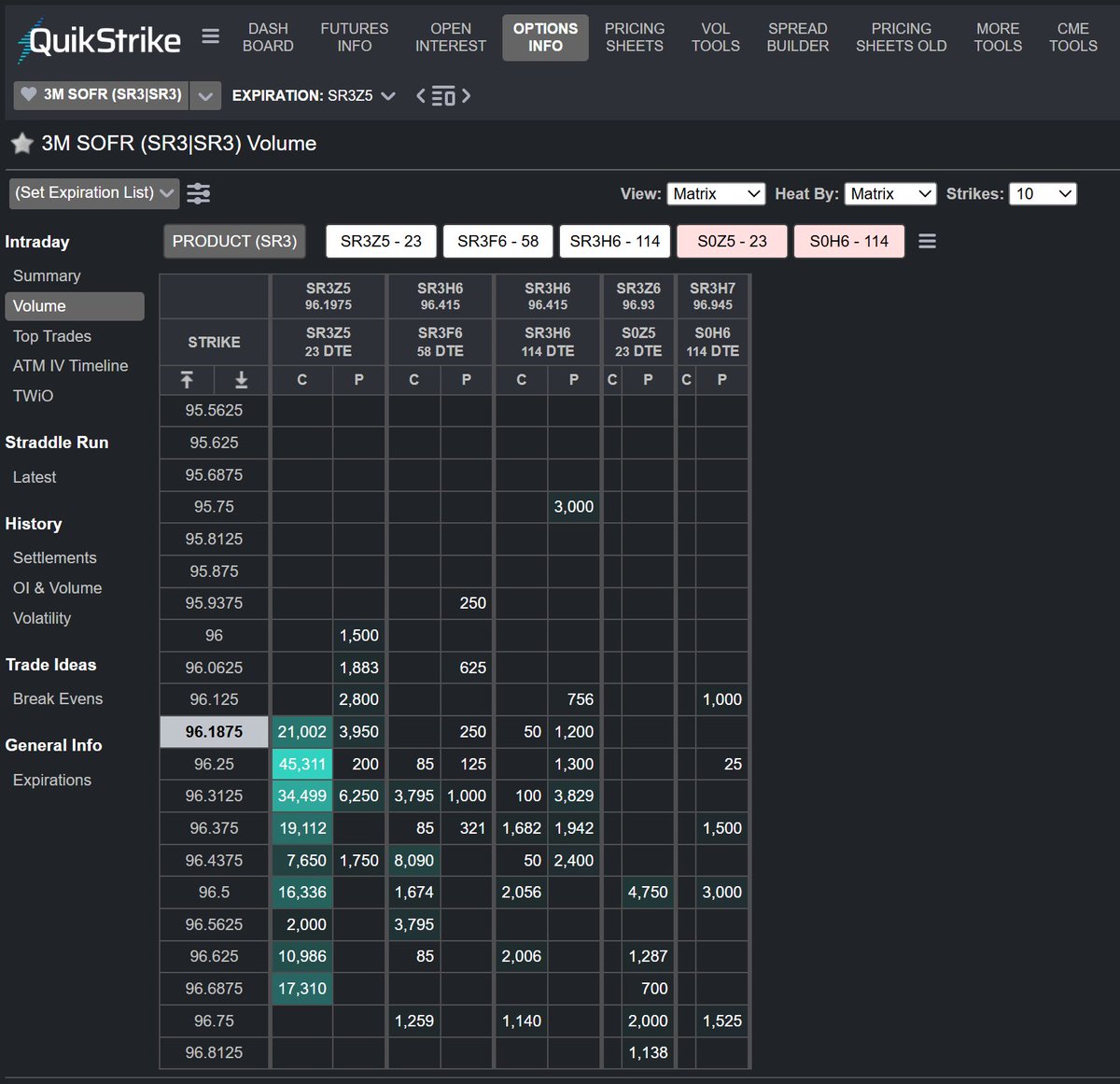Open PRICING SHEETS tab
This screenshot has height=1084, width=1120.
click(x=635, y=37)
